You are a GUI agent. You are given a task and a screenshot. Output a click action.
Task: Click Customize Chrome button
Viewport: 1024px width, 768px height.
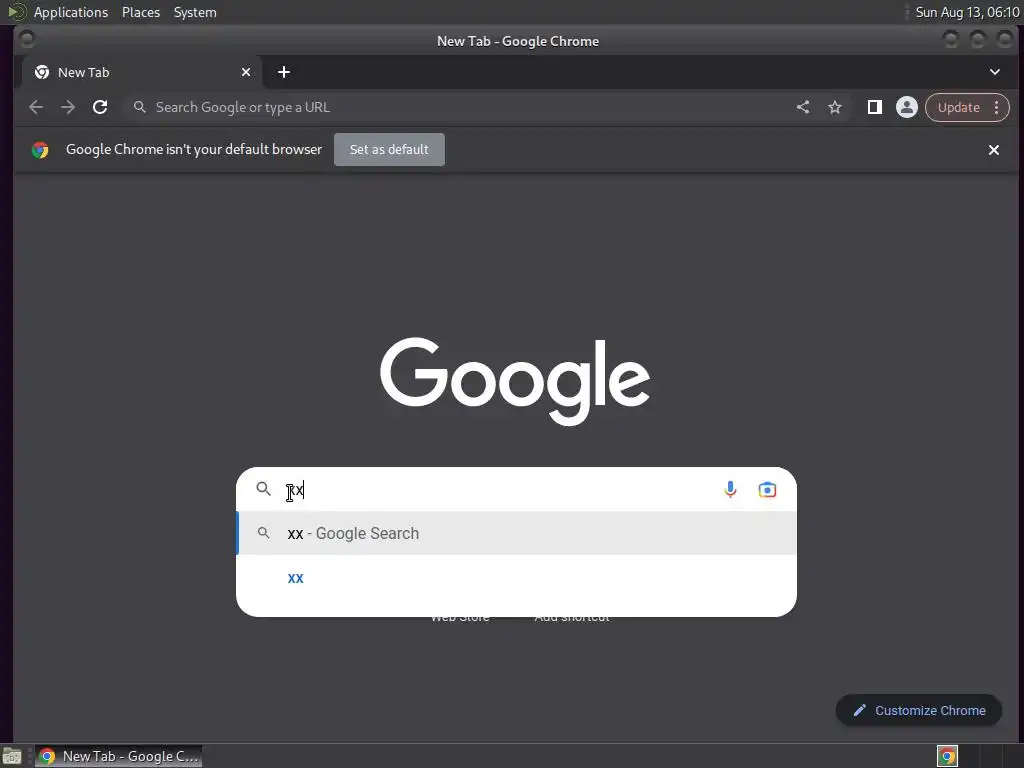click(919, 711)
